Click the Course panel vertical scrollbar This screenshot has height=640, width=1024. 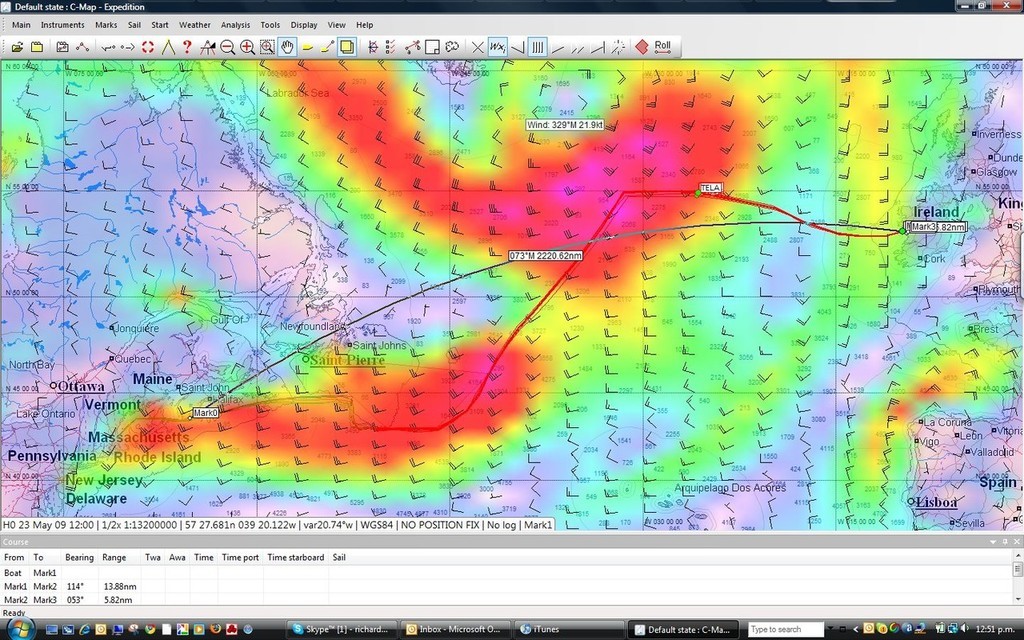[1018, 577]
